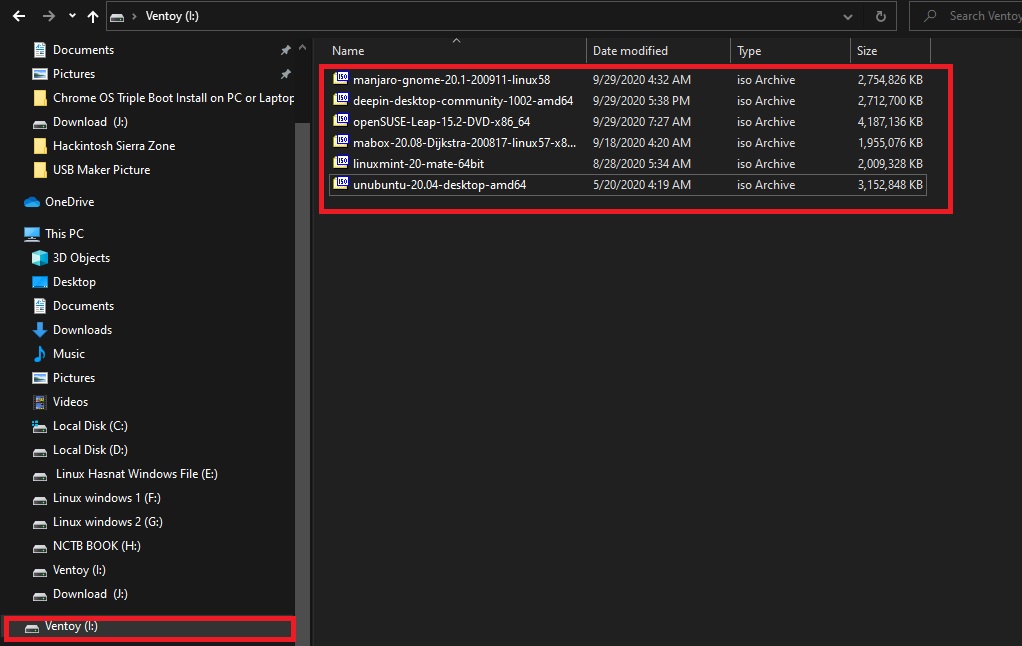Select This PC in navigation pane

64,233
